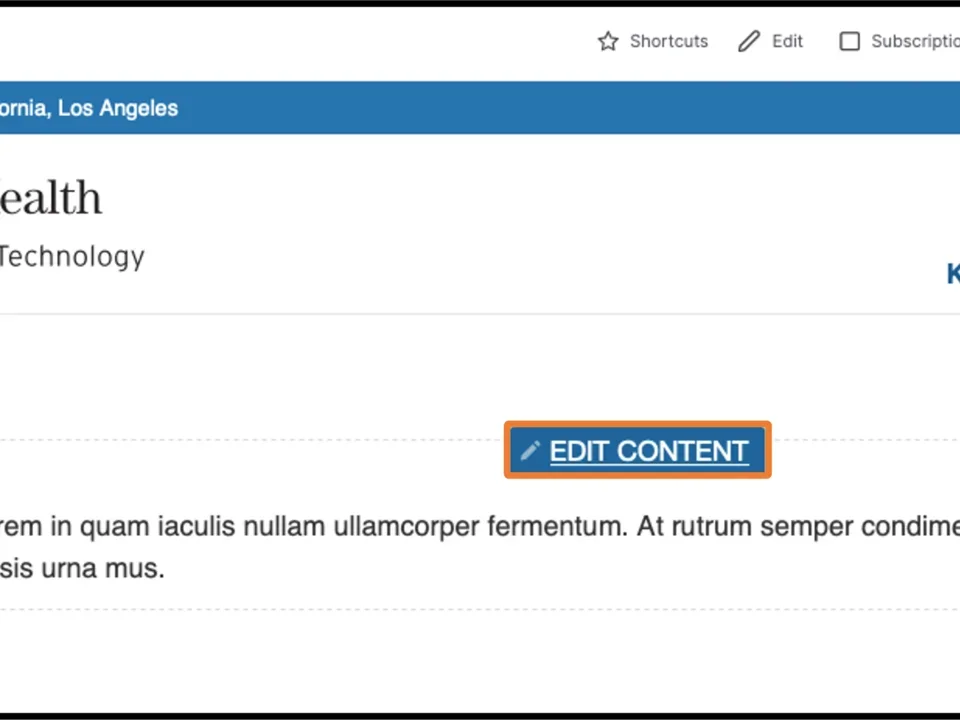Check the Subscription checkbox in the toolbar
960x720 pixels.
(849, 41)
